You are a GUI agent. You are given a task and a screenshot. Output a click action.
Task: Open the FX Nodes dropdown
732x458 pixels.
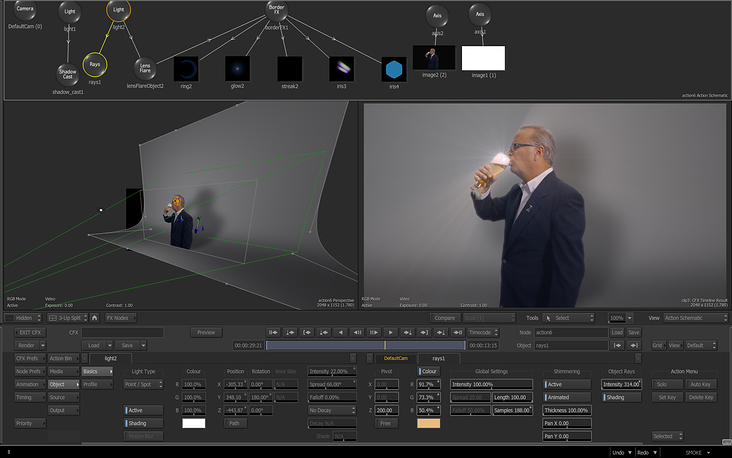[x=120, y=318]
